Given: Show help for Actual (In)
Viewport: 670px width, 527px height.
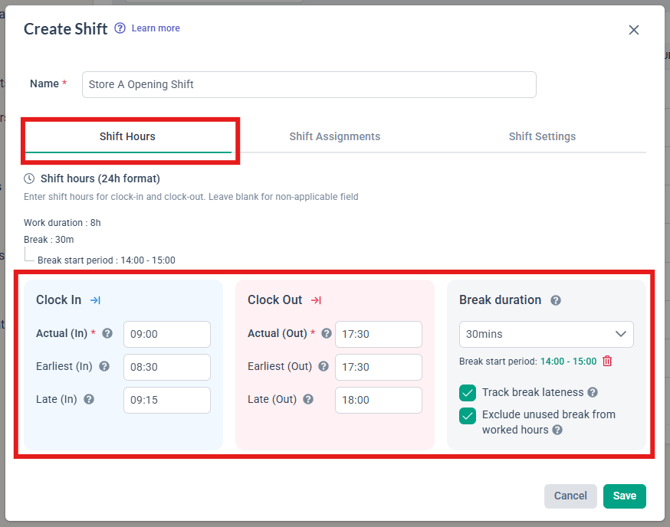Looking at the screenshot, I should (107, 333).
